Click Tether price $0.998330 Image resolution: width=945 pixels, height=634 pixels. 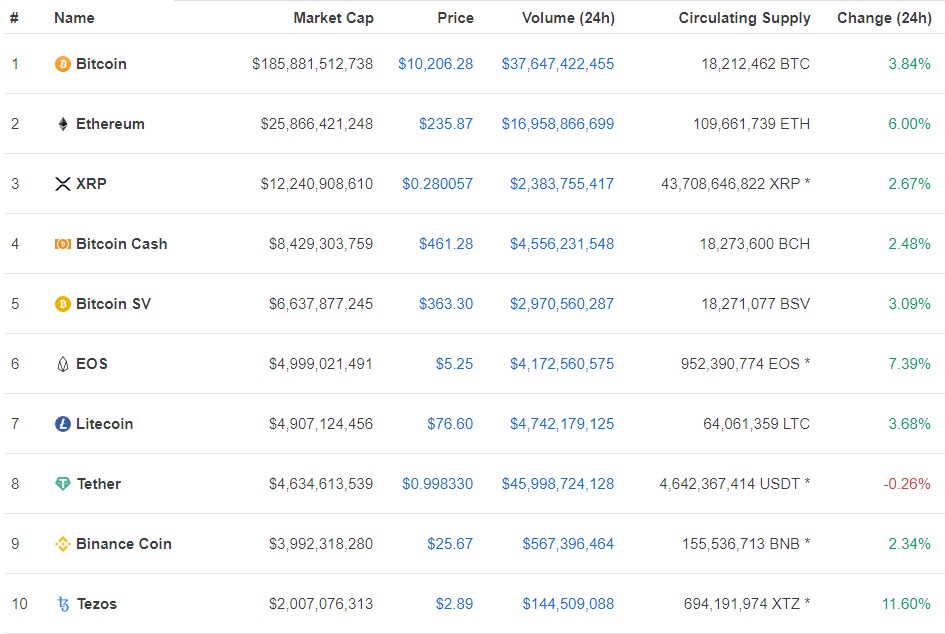click(x=438, y=484)
